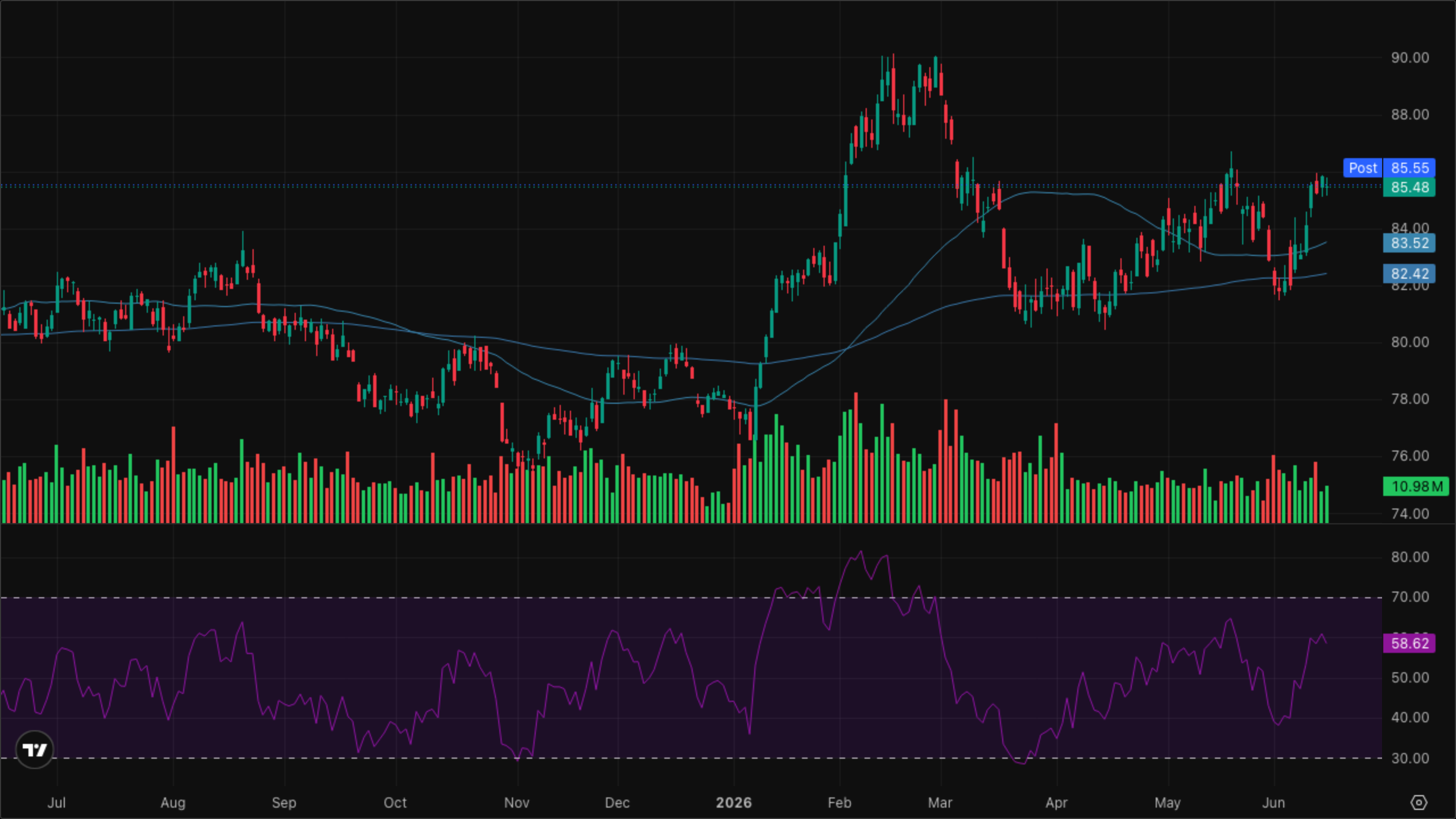Click the 58.62 RSI value label
1456x819 pixels.
pos(1409,643)
